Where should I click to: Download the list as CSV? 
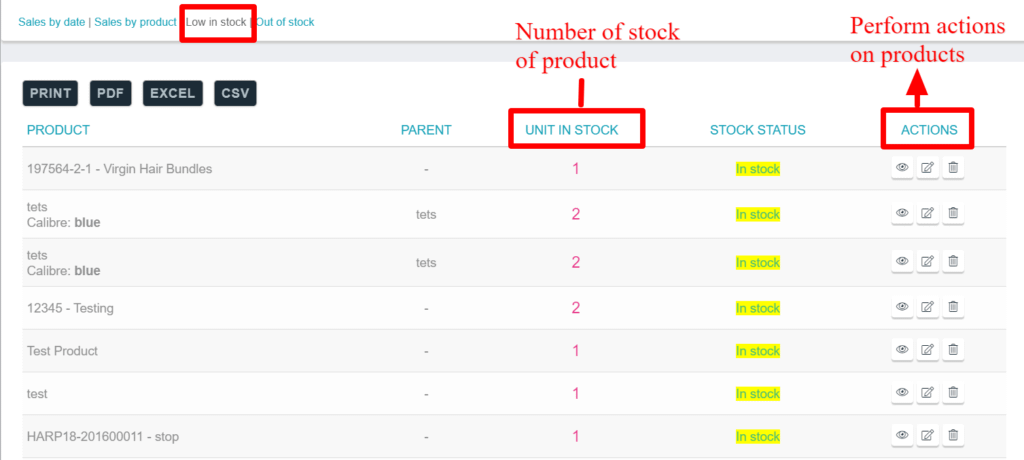235,93
